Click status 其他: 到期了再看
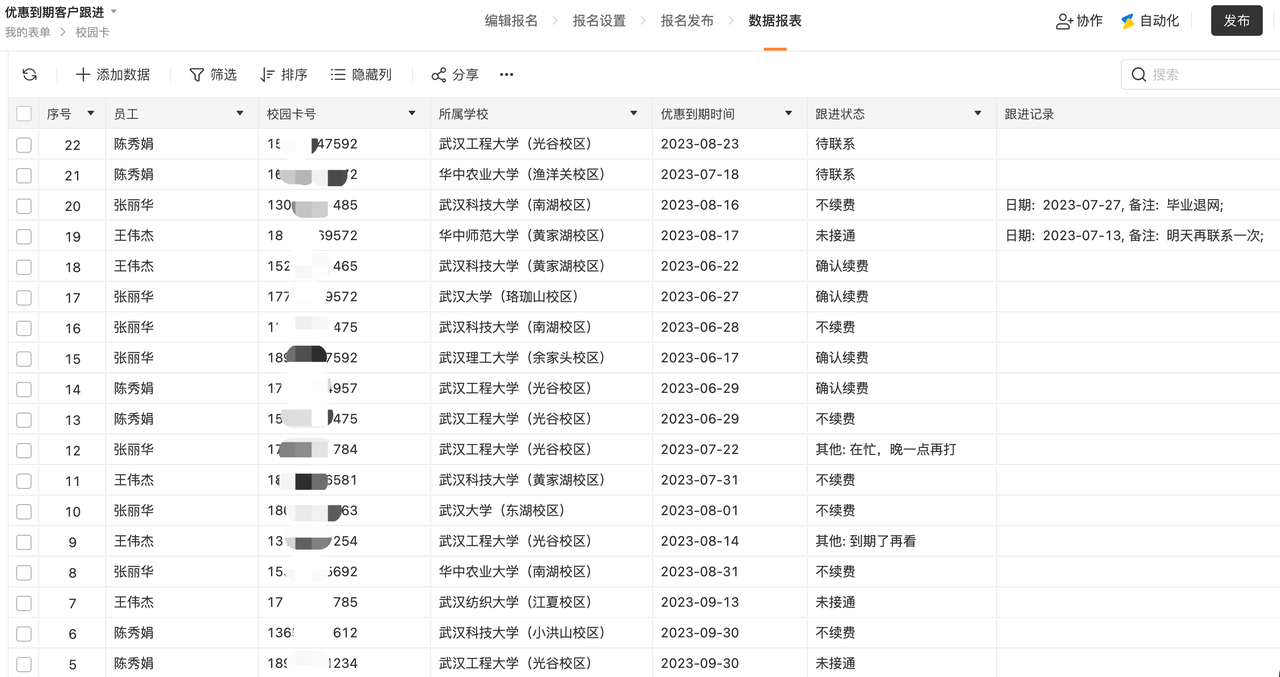The width and height of the screenshot is (1280, 677). (866, 541)
